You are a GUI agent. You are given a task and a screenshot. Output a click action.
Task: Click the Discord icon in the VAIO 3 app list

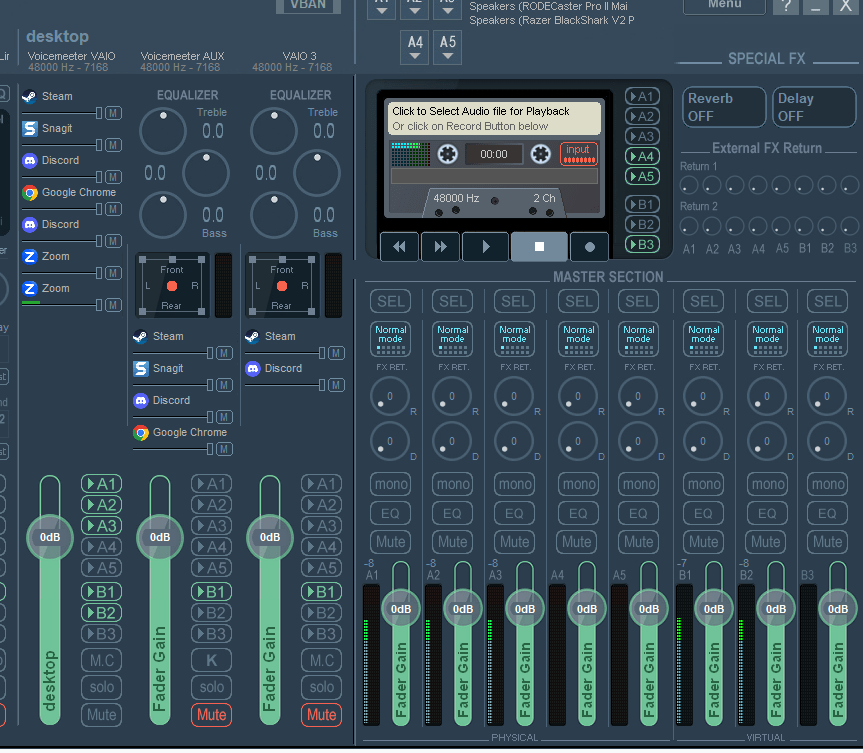click(253, 368)
